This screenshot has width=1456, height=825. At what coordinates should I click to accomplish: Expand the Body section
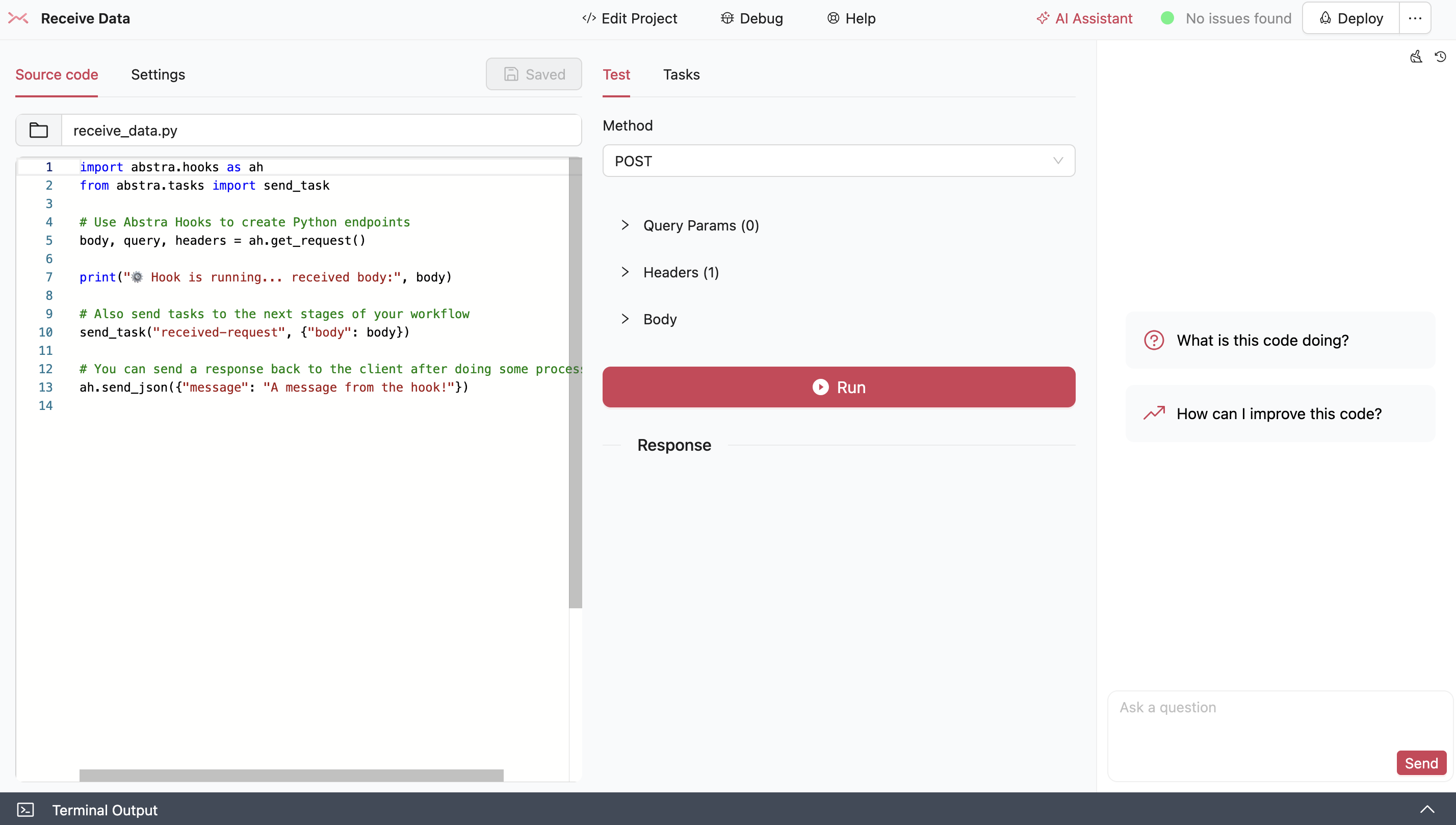coord(648,319)
